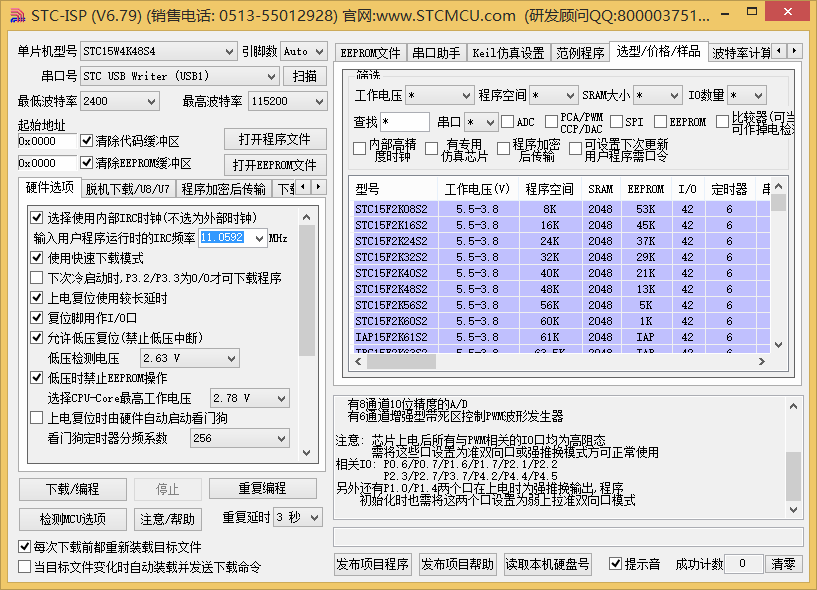Toggle 清除代码缓冲区 checkbox
Viewport: 817px width, 590px height.
point(86,141)
